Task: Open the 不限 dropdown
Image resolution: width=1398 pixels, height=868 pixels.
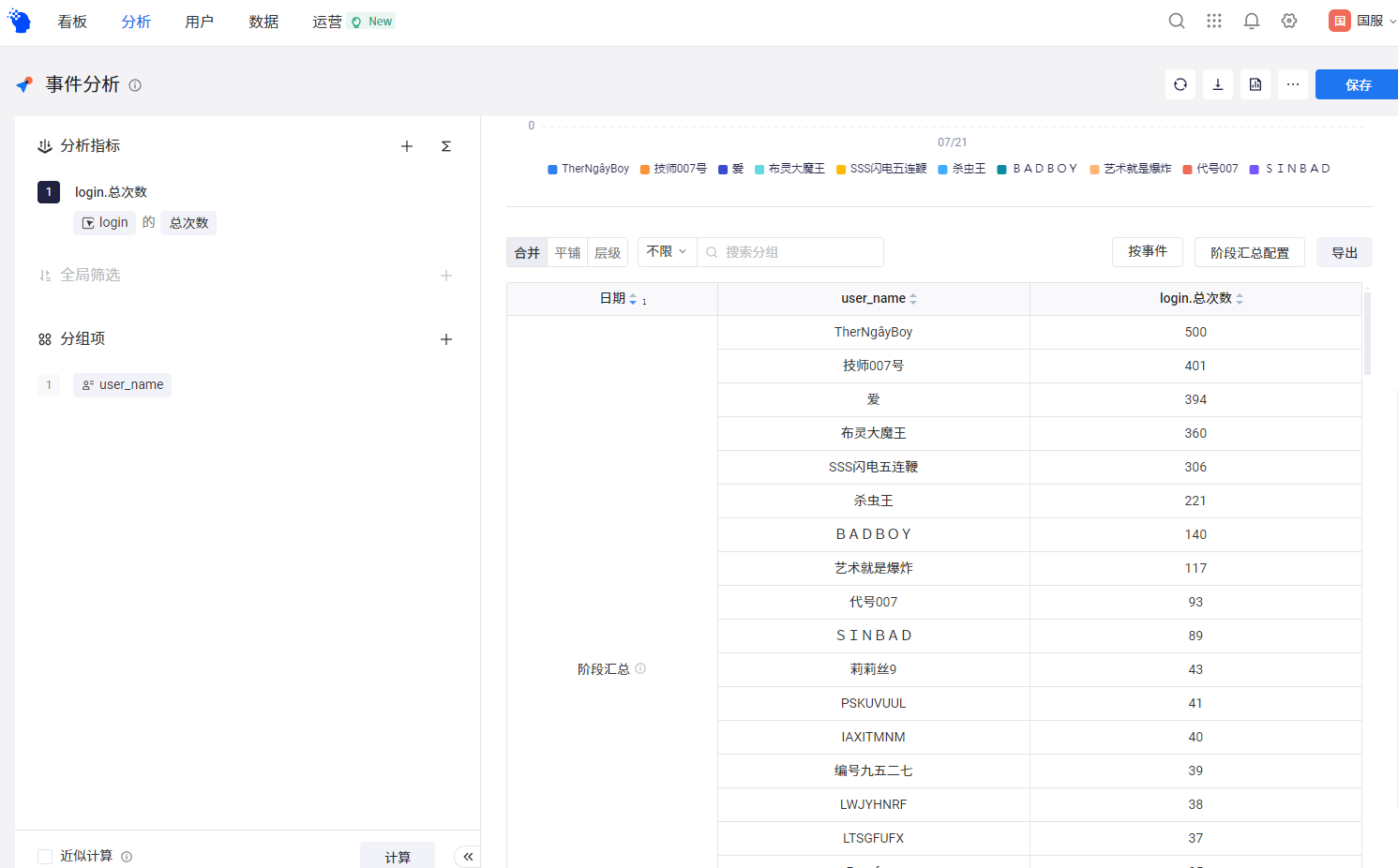Action: point(668,252)
